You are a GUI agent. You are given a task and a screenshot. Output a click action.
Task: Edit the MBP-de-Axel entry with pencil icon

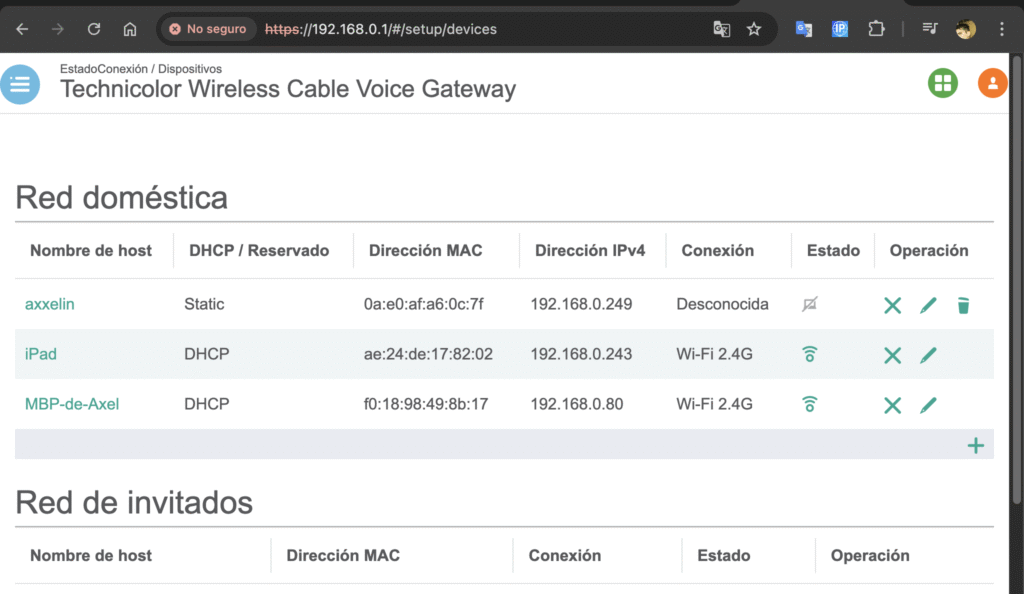pyautogui.click(x=928, y=405)
